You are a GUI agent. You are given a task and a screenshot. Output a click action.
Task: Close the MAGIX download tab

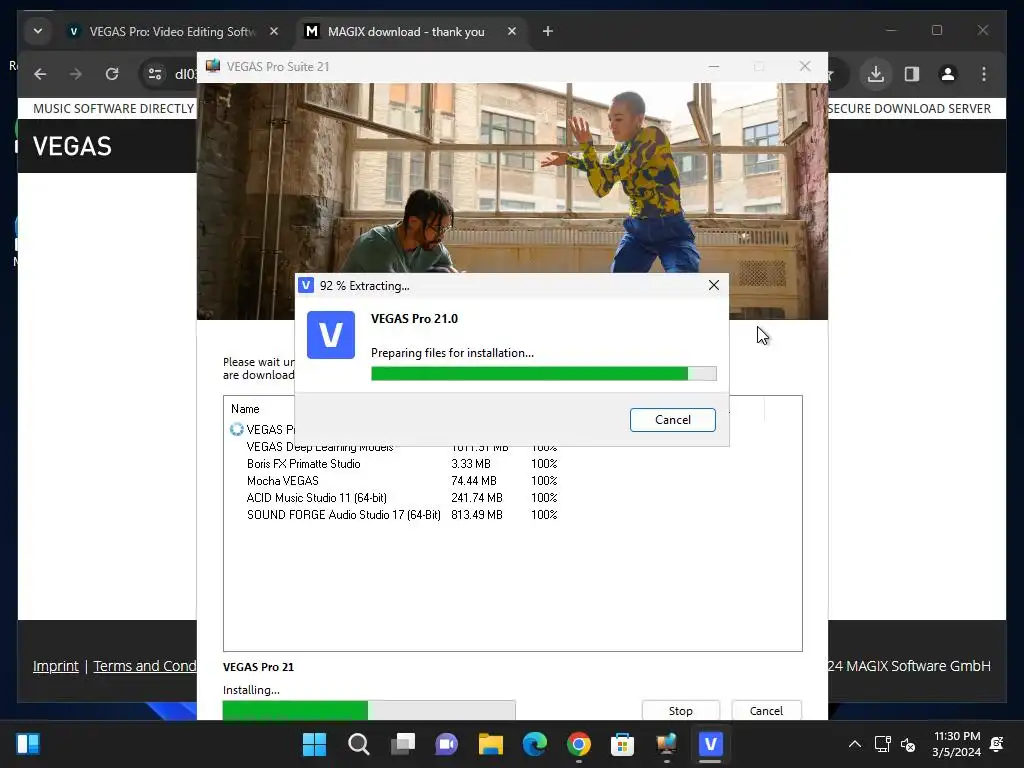click(512, 31)
